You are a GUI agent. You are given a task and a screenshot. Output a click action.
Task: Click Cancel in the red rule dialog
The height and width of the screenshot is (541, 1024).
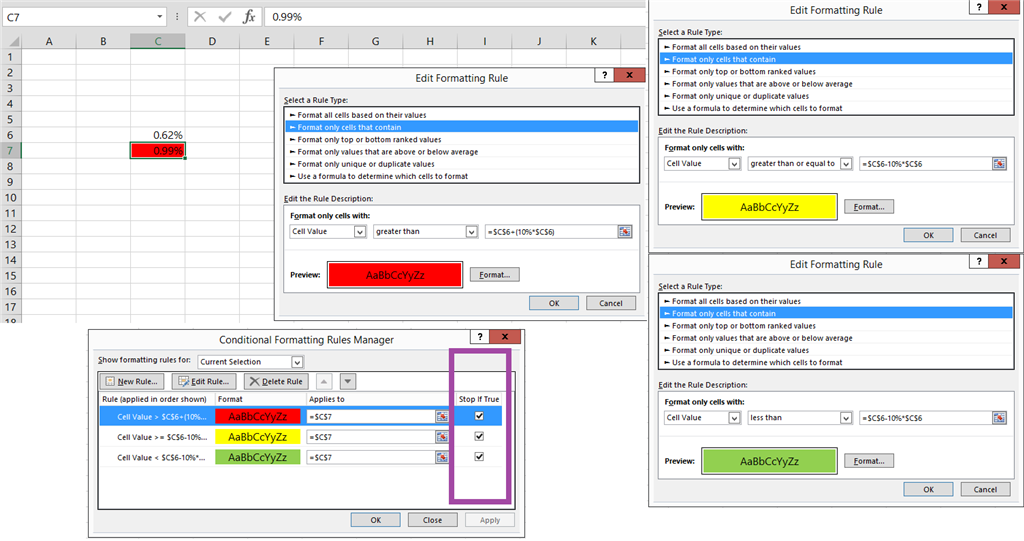(x=611, y=303)
